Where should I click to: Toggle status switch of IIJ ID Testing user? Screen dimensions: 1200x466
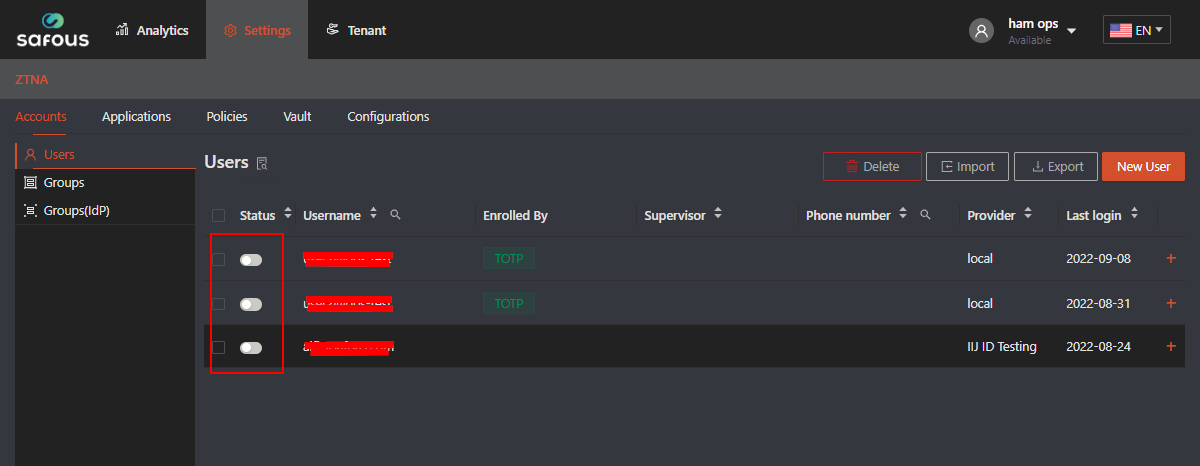(x=251, y=348)
